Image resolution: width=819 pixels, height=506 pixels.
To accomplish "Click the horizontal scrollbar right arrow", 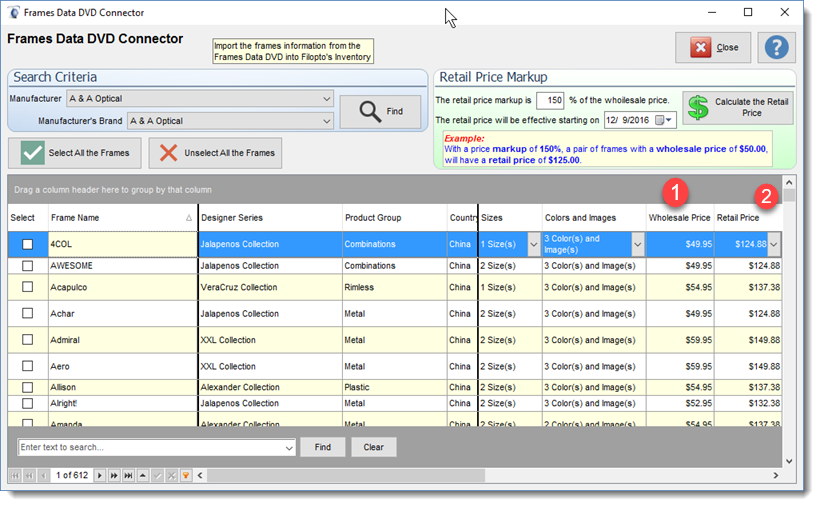I will pos(776,476).
